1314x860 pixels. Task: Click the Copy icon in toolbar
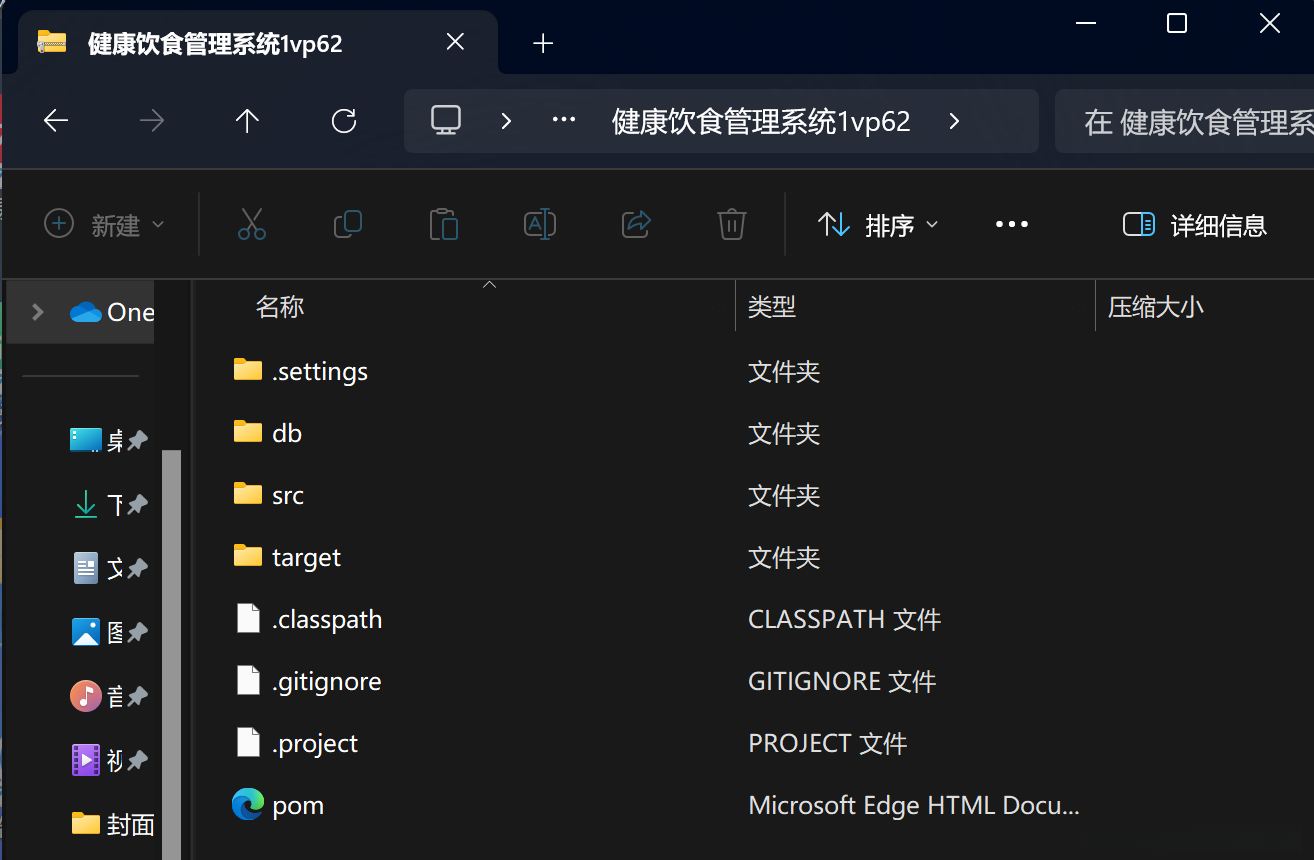(347, 224)
